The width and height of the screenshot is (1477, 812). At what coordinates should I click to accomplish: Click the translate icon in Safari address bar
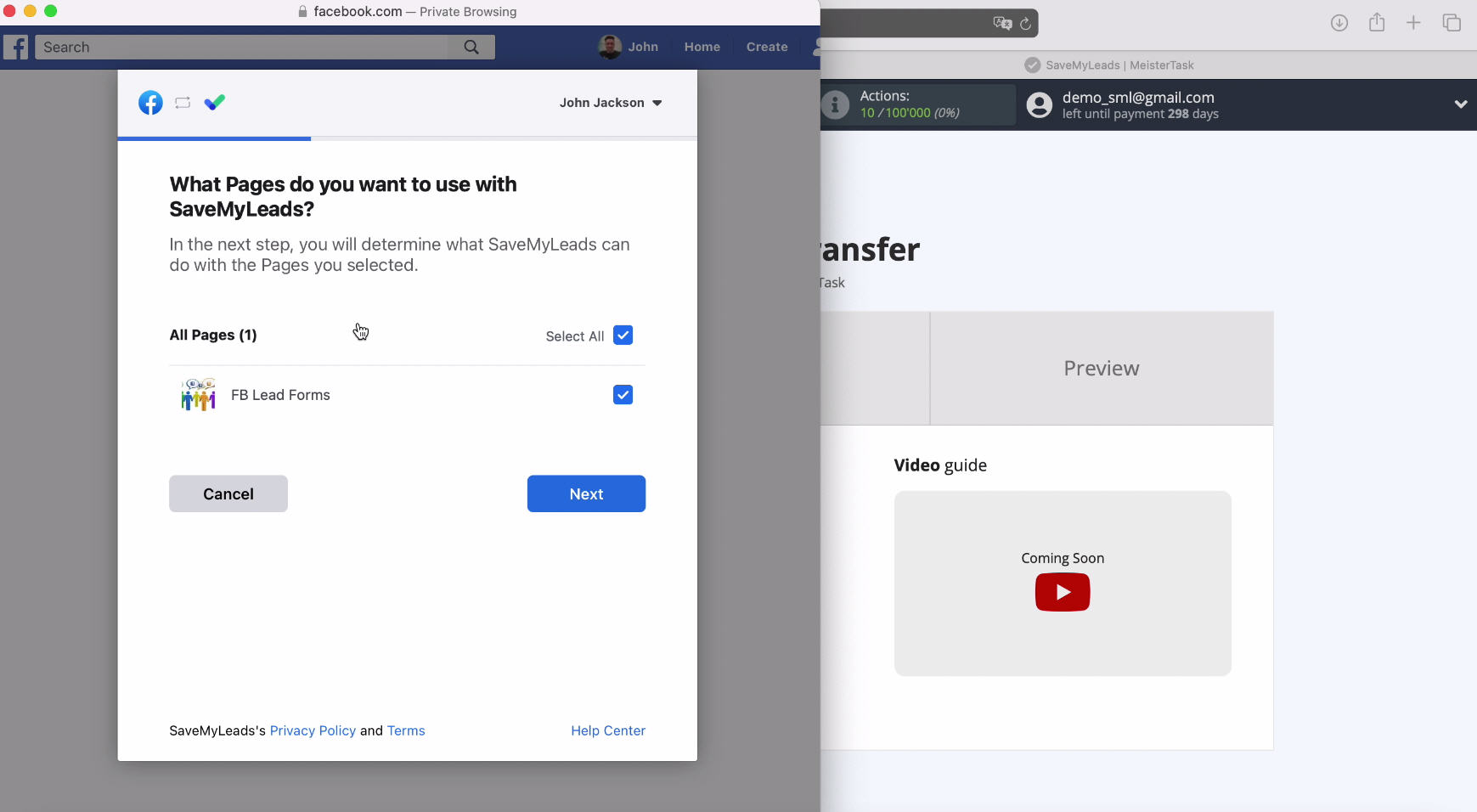coord(1002,23)
